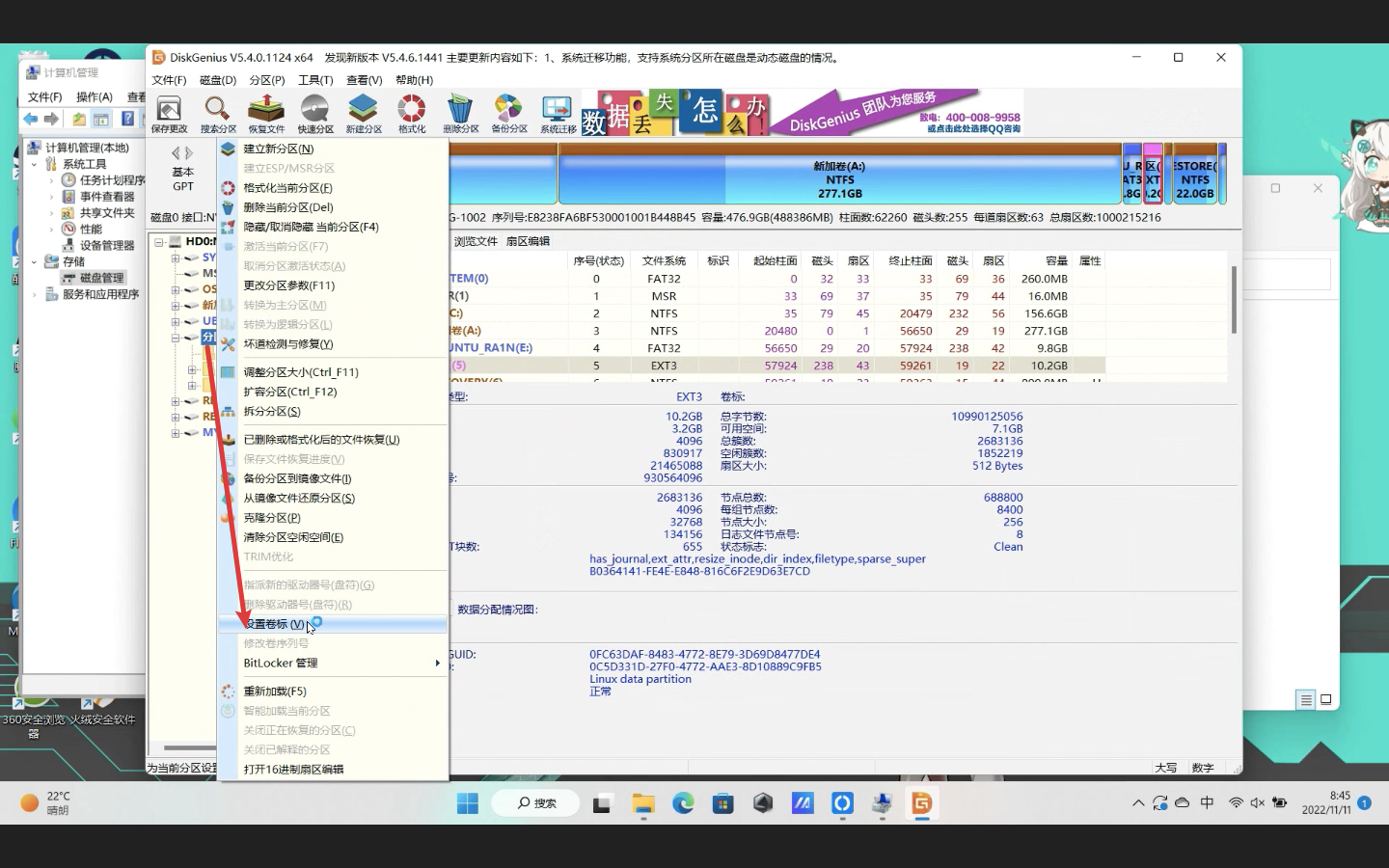Expand the OS partition node in disk tree

pyautogui.click(x=176, y=289)
